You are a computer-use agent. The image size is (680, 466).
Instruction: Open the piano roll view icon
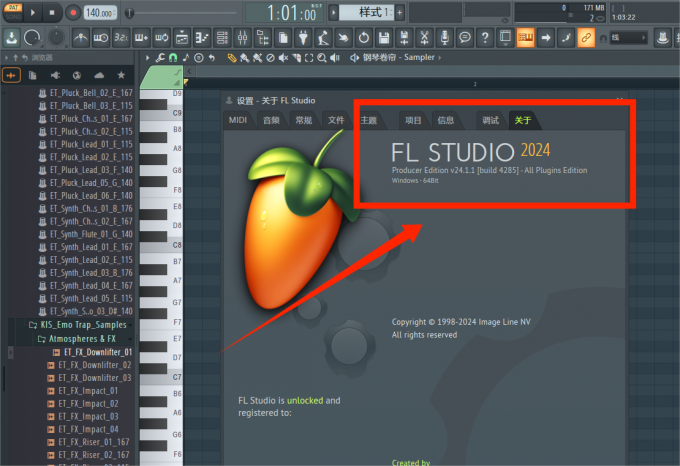202,38
